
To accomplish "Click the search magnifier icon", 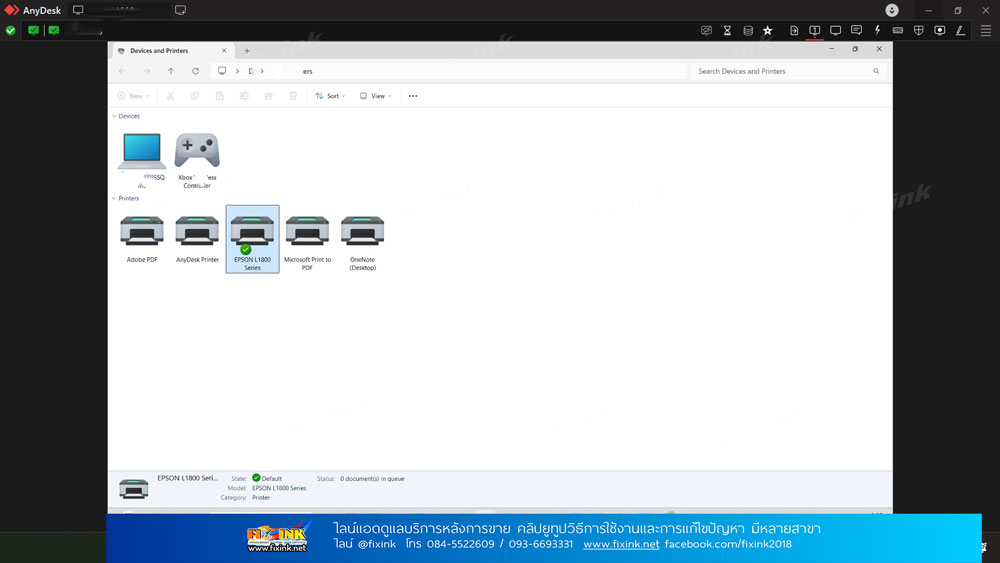I will [x=876, y=71].
